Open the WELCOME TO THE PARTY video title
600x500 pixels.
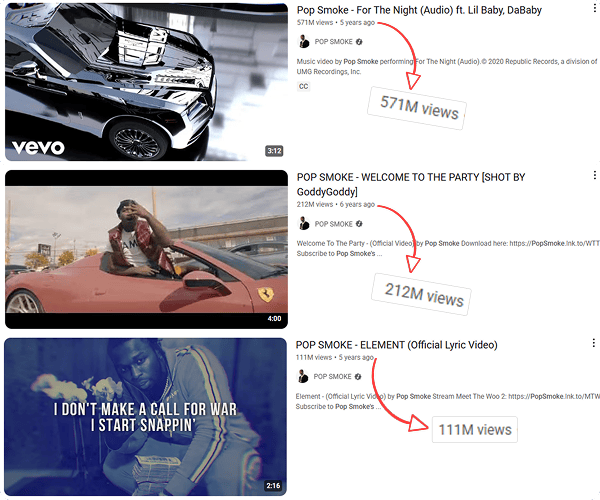(x=411, y=184)
